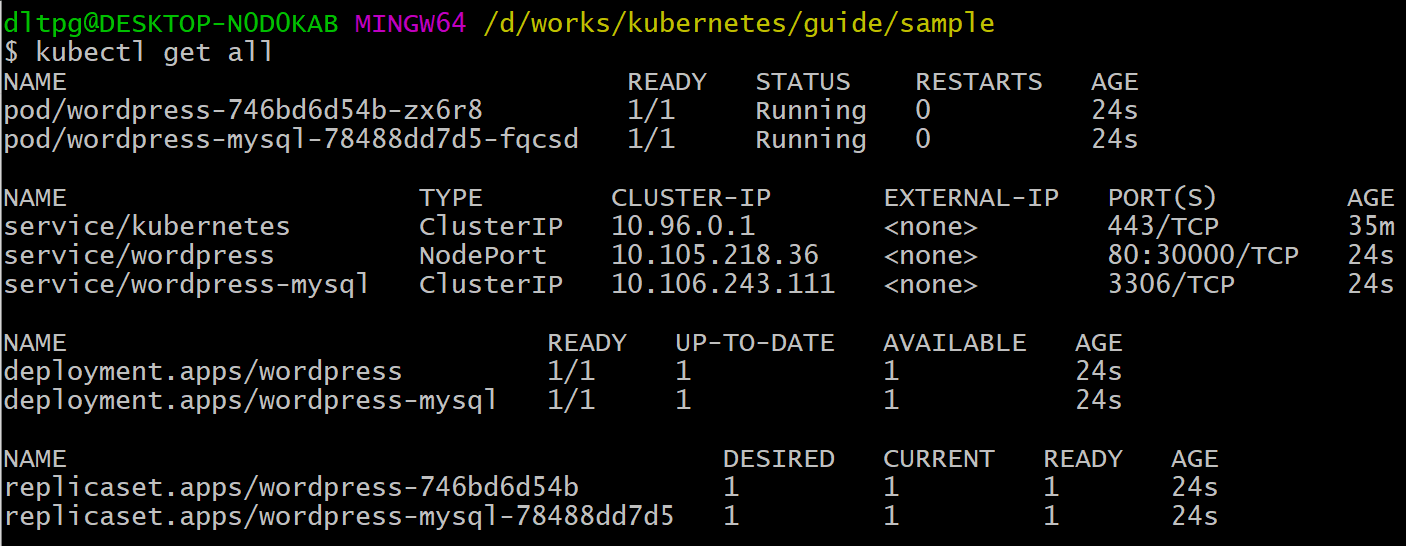The height and width of the screenshot is (546, 1406).
Task: Click the CLUSTER-IP column header
Action: [x=691, y=197]
